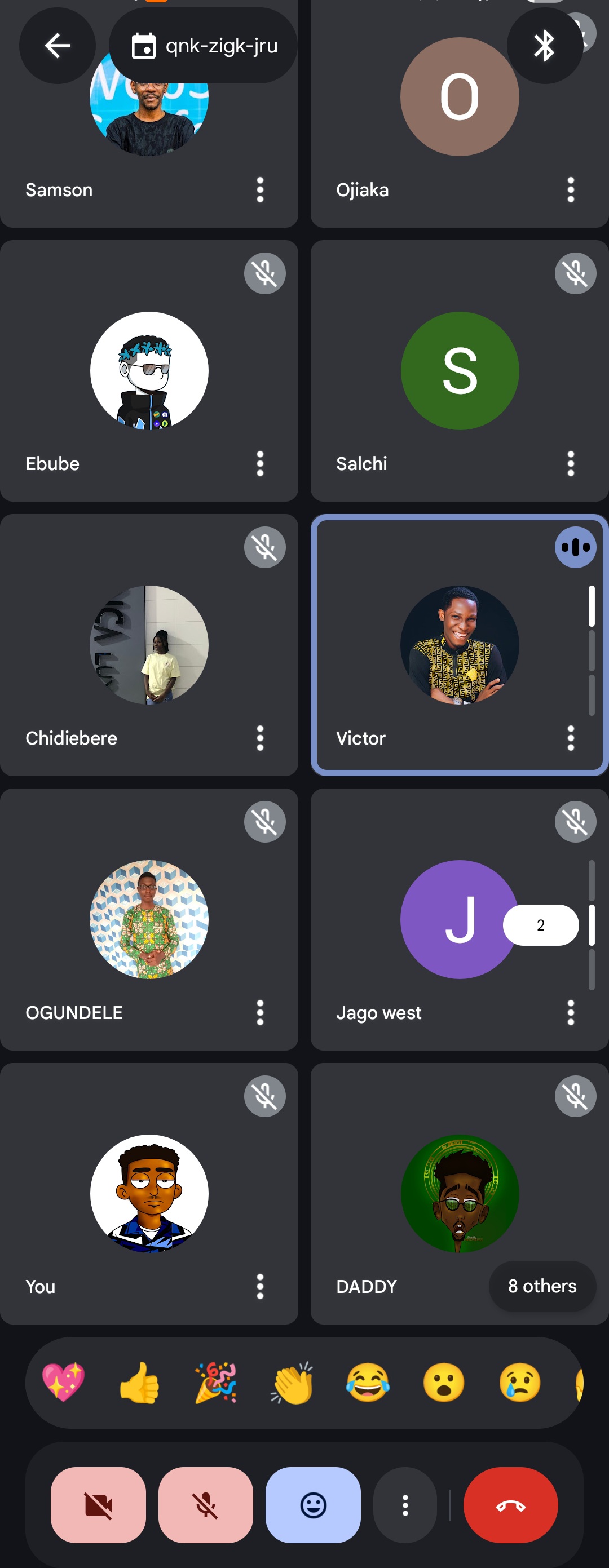
Task: Open meeting details qnk-zigk-jru
Action: pos(203,46)
